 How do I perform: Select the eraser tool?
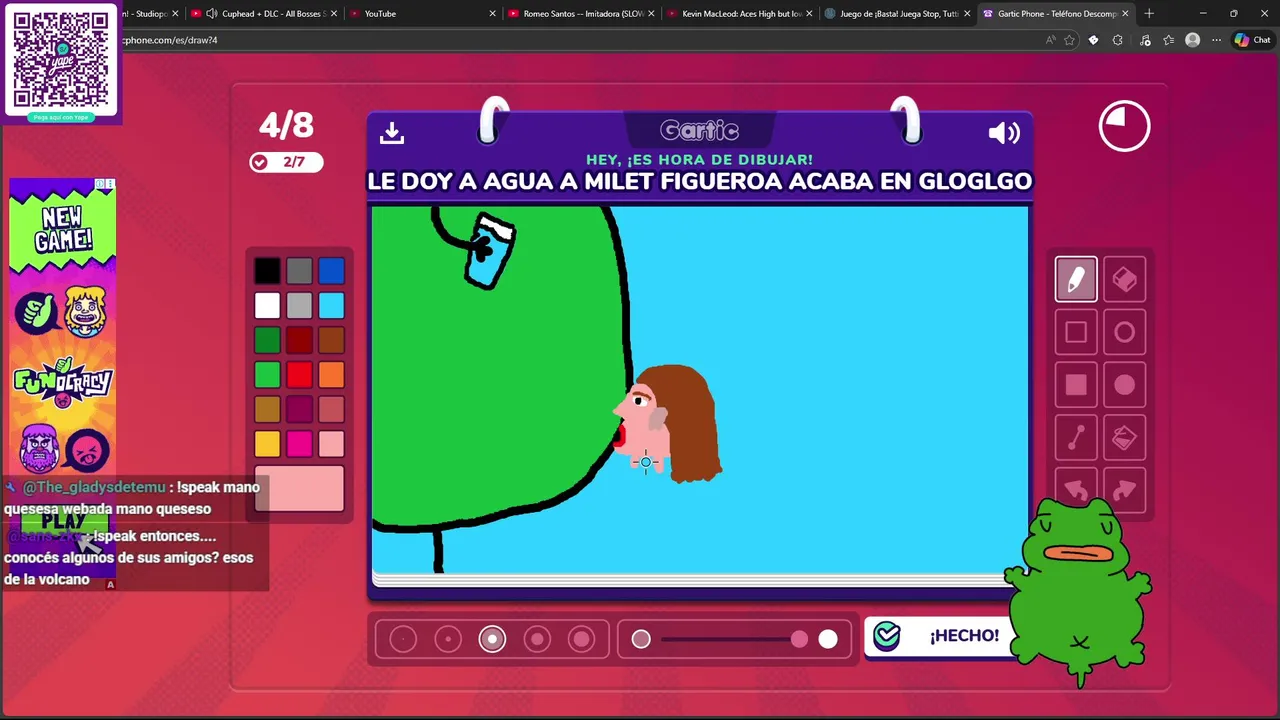click(1125, 280)
